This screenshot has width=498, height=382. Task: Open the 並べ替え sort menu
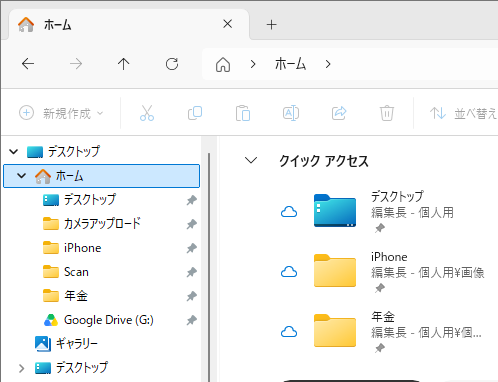click(x=463, y=113)
